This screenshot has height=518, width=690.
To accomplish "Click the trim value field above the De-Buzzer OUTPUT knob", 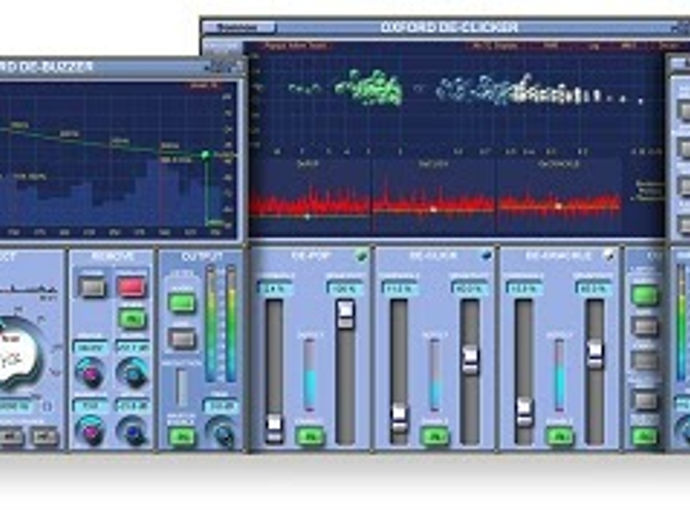I will click(x=220, y=405).
